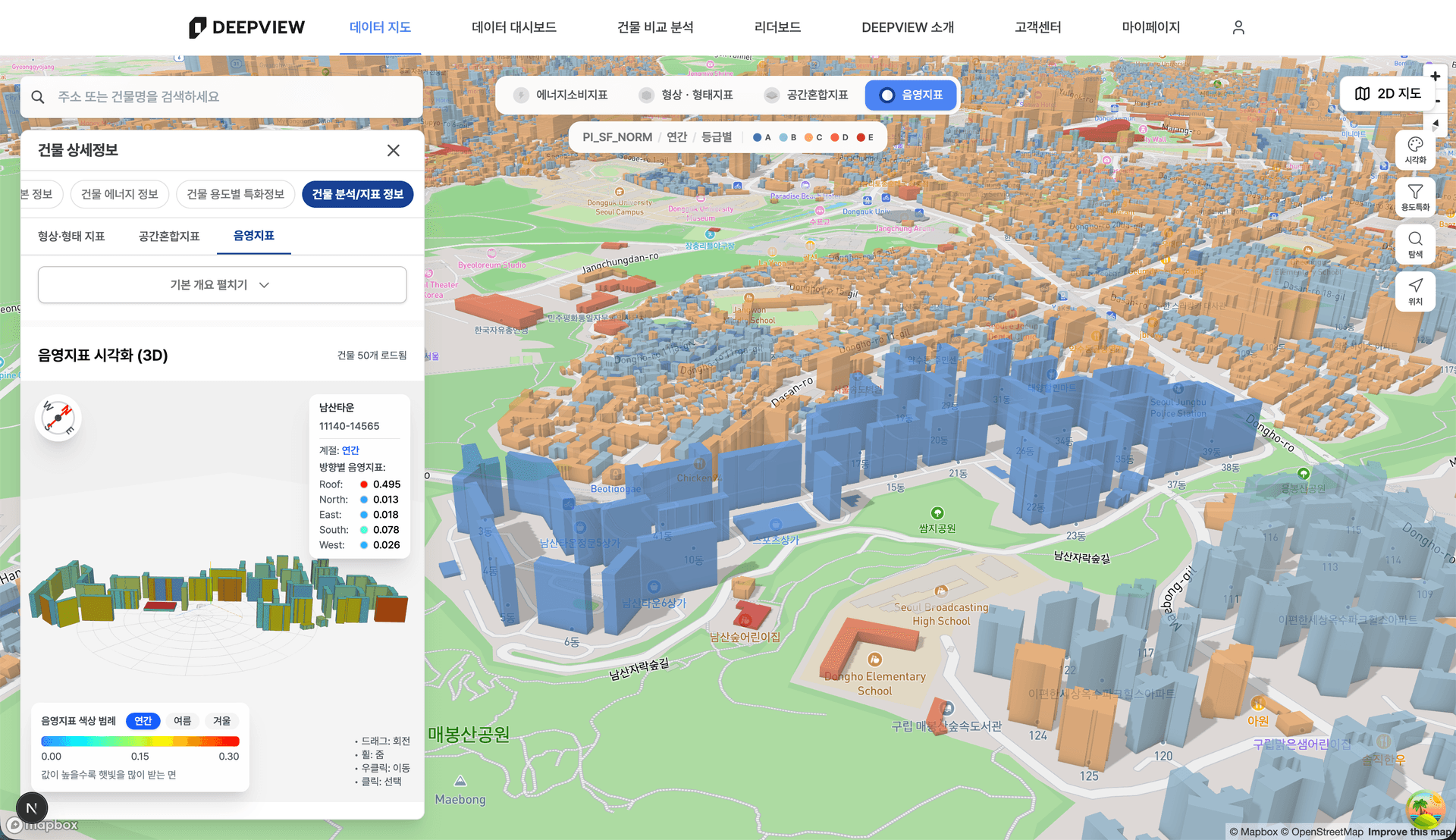This screenshot has width=1456, height=840.
Task: Select 여름 season in color legend
Action: coord(182,721)
